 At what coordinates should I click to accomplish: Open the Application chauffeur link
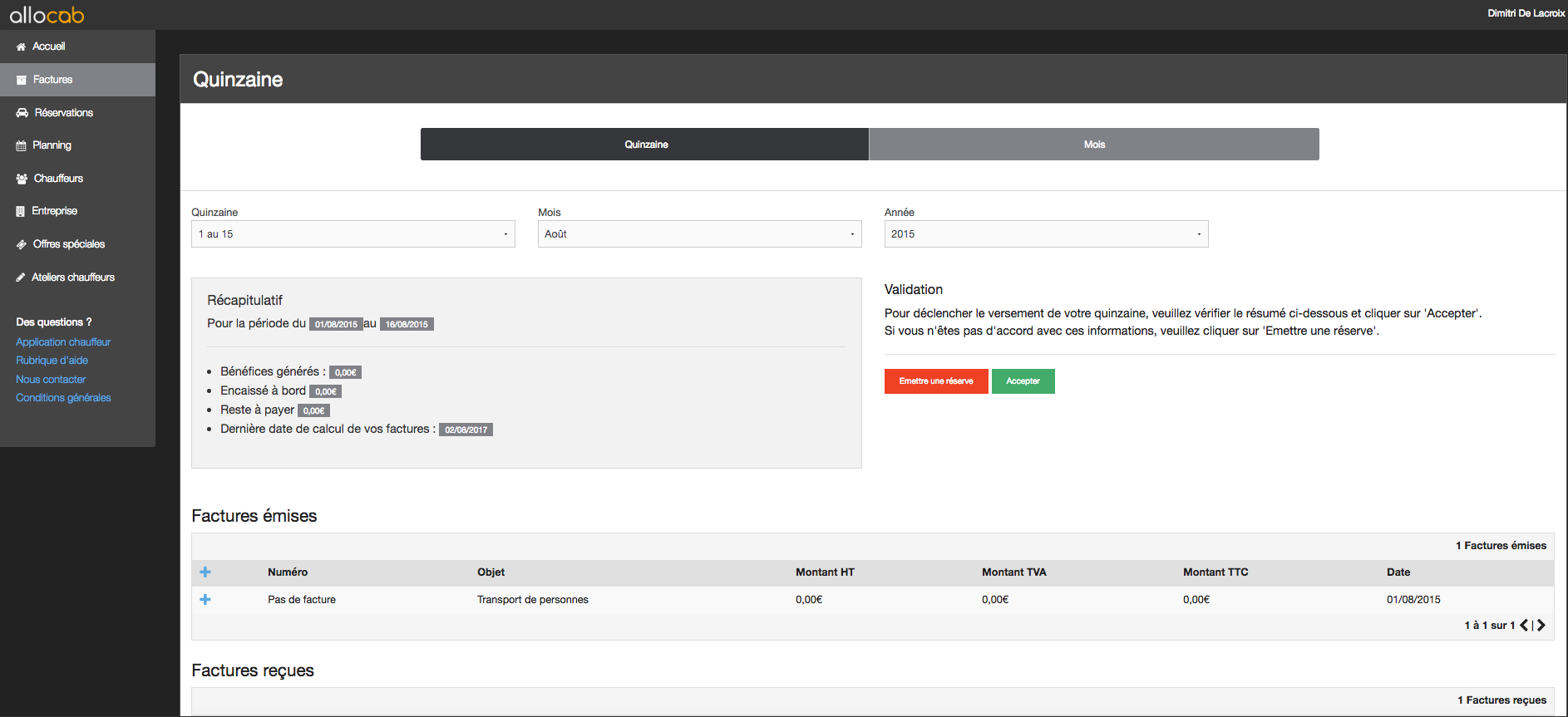pyautogui.click(x=63, y=342)
